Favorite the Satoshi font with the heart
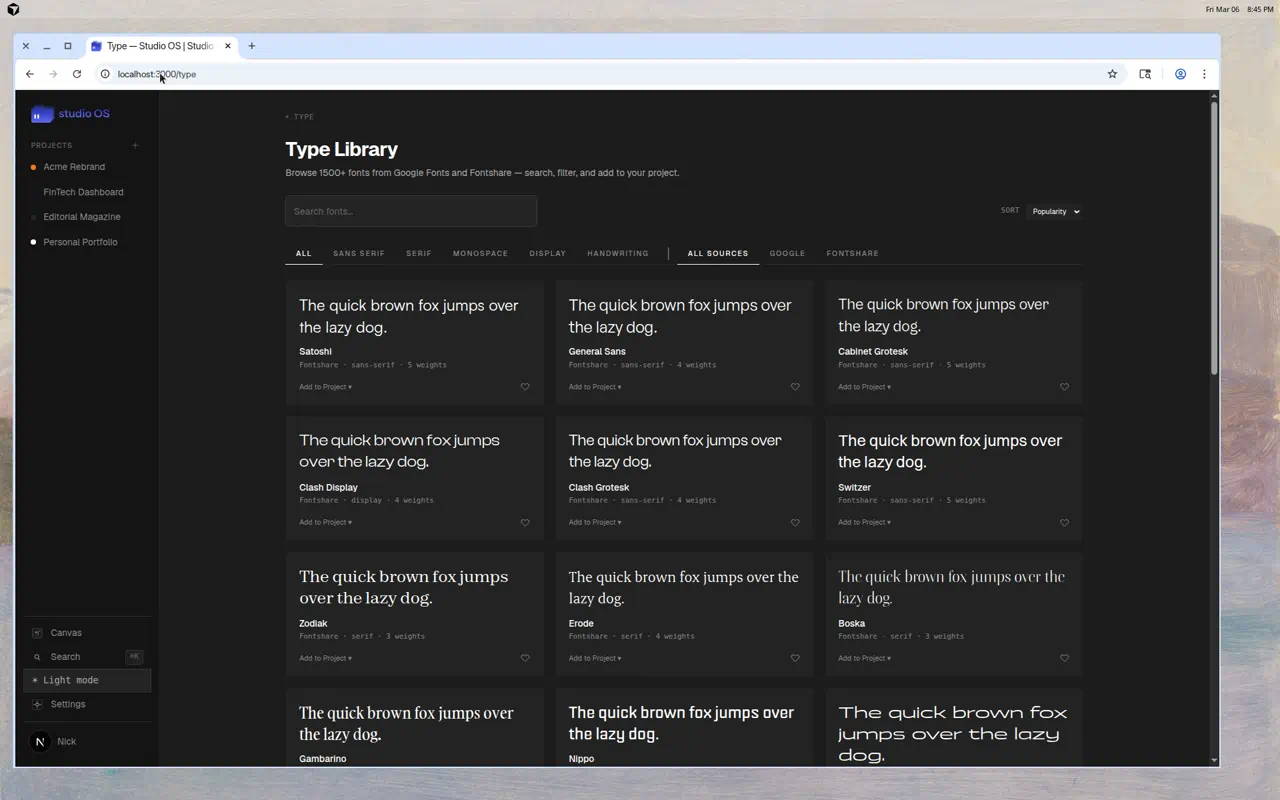 [x=525, y=386]
